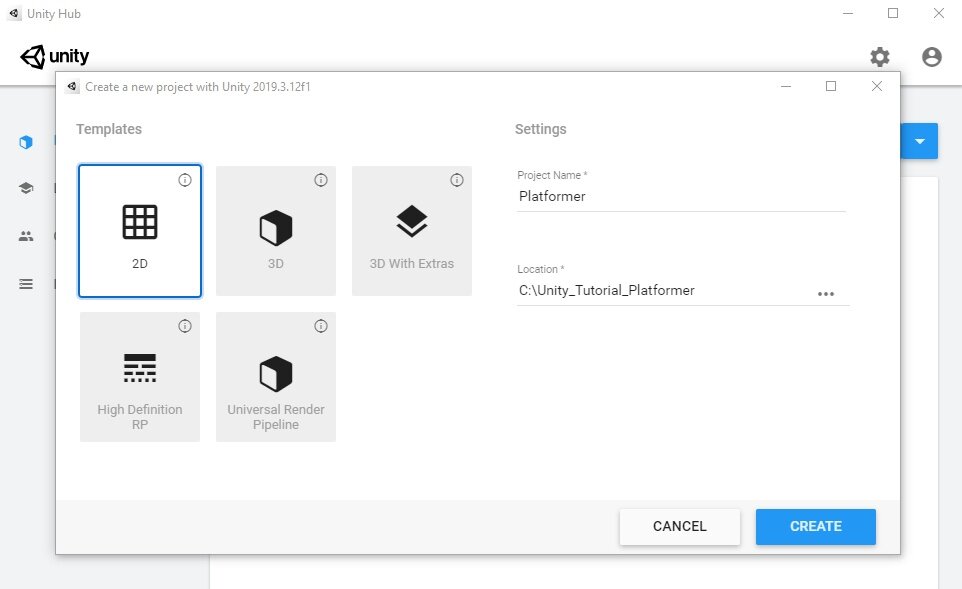The height and width of the screenshot is (589, 962).
Task: Show info for the 2D template
Action: click(x=185, y=180)
